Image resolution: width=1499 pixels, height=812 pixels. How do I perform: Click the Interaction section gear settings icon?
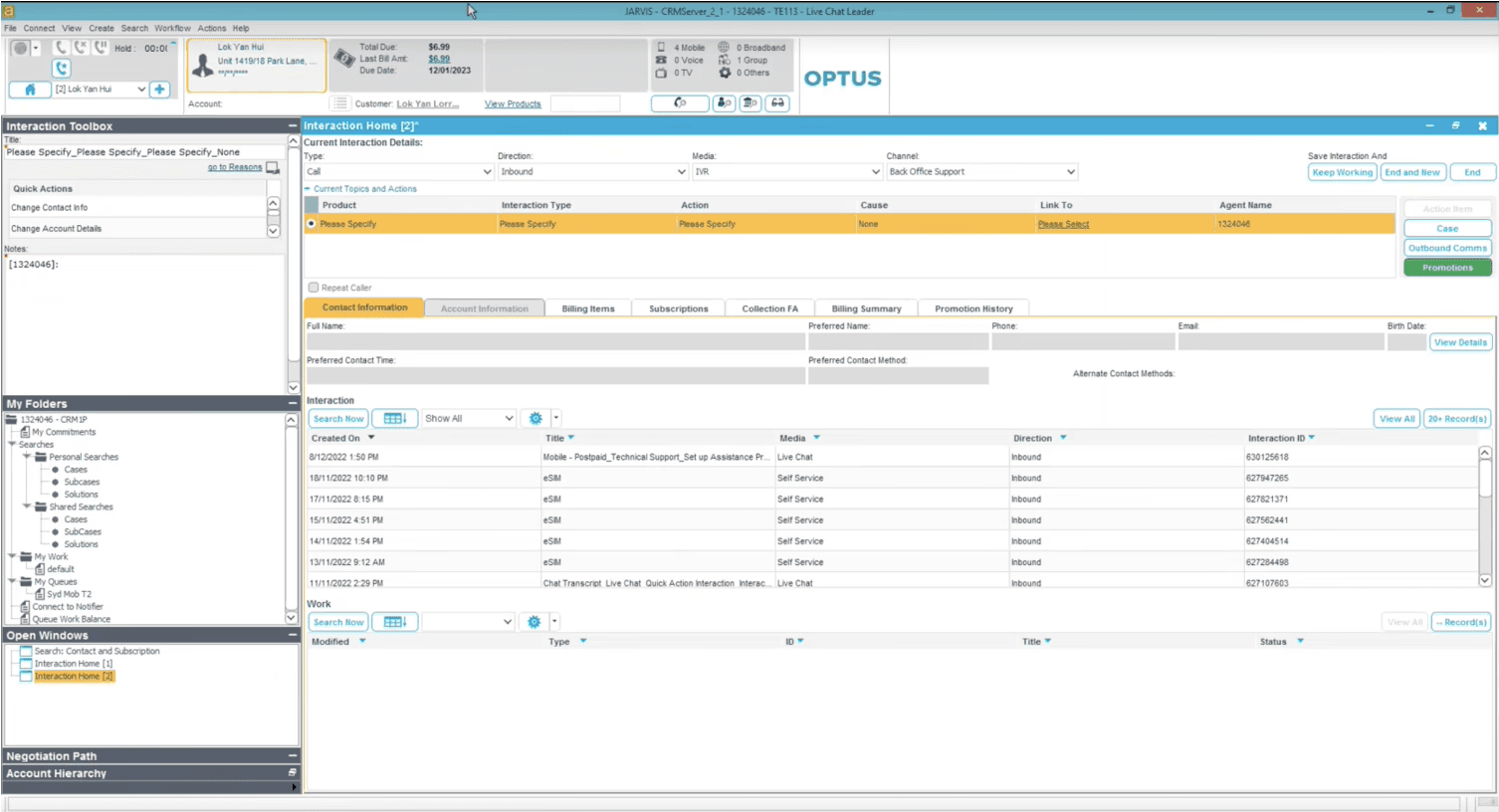click(x=535, y=419)
